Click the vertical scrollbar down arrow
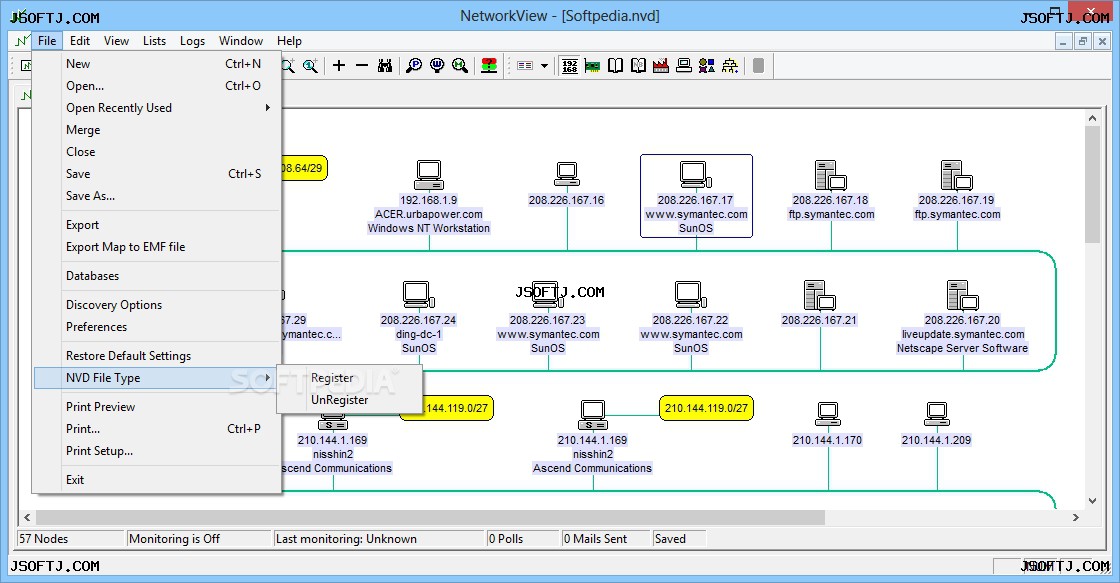1120x583 pixels. coord(1092,501)
